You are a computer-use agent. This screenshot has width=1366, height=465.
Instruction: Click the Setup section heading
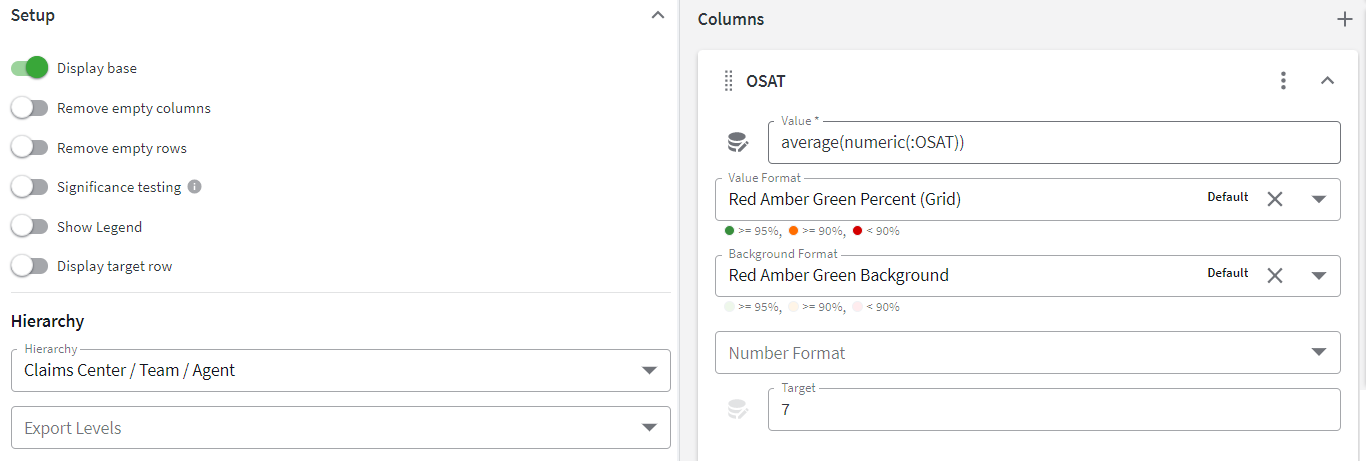(33, 16)
